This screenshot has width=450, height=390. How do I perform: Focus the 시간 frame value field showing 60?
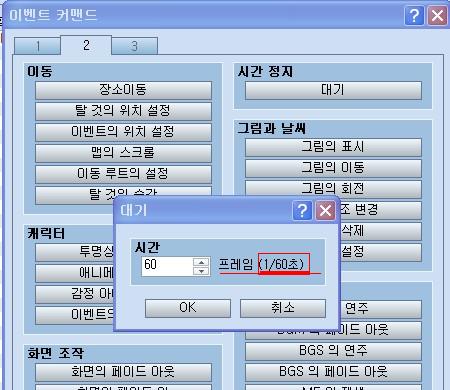(167, 266)
